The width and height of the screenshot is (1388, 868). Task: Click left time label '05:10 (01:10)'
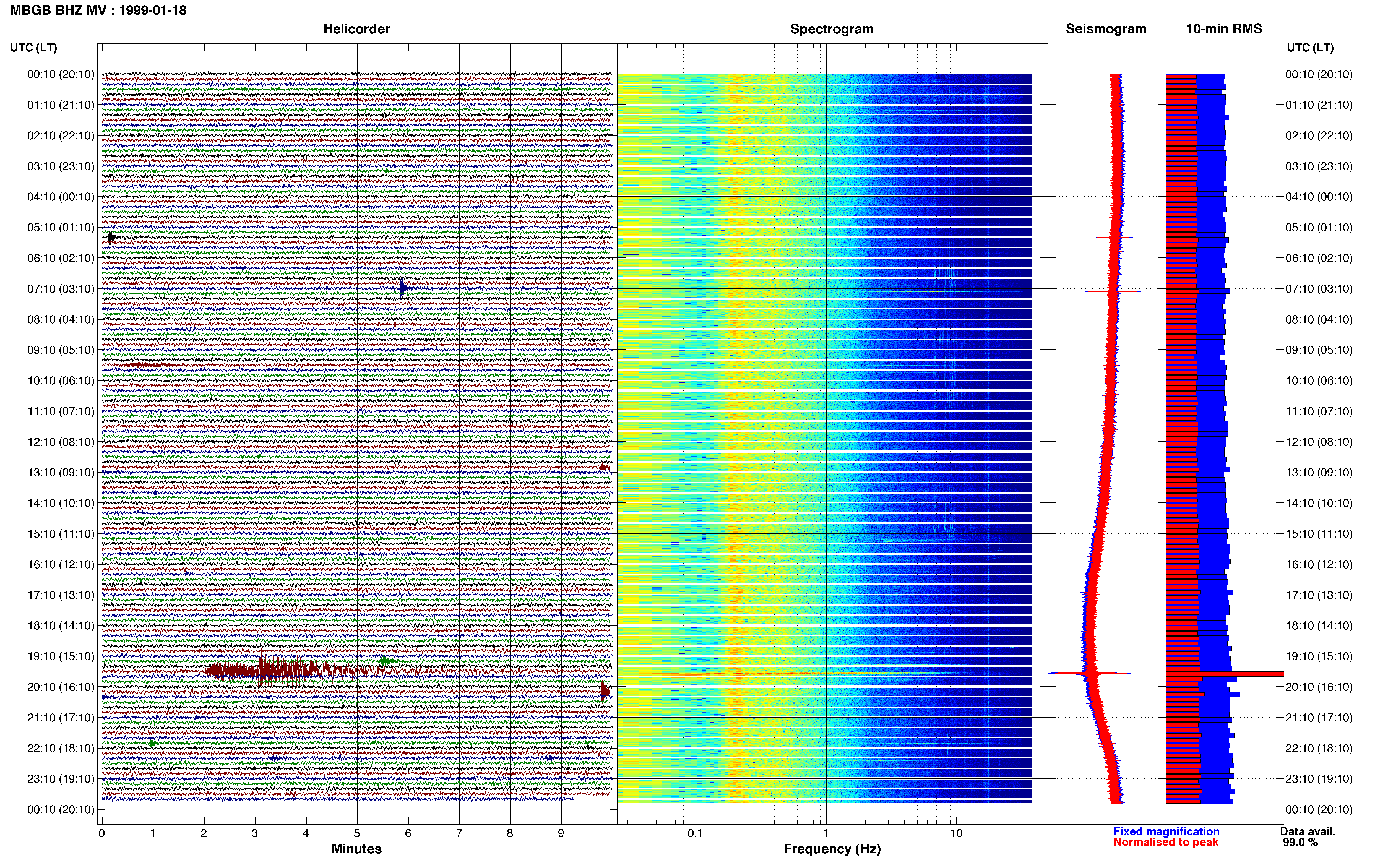click(x=60, y=227)
